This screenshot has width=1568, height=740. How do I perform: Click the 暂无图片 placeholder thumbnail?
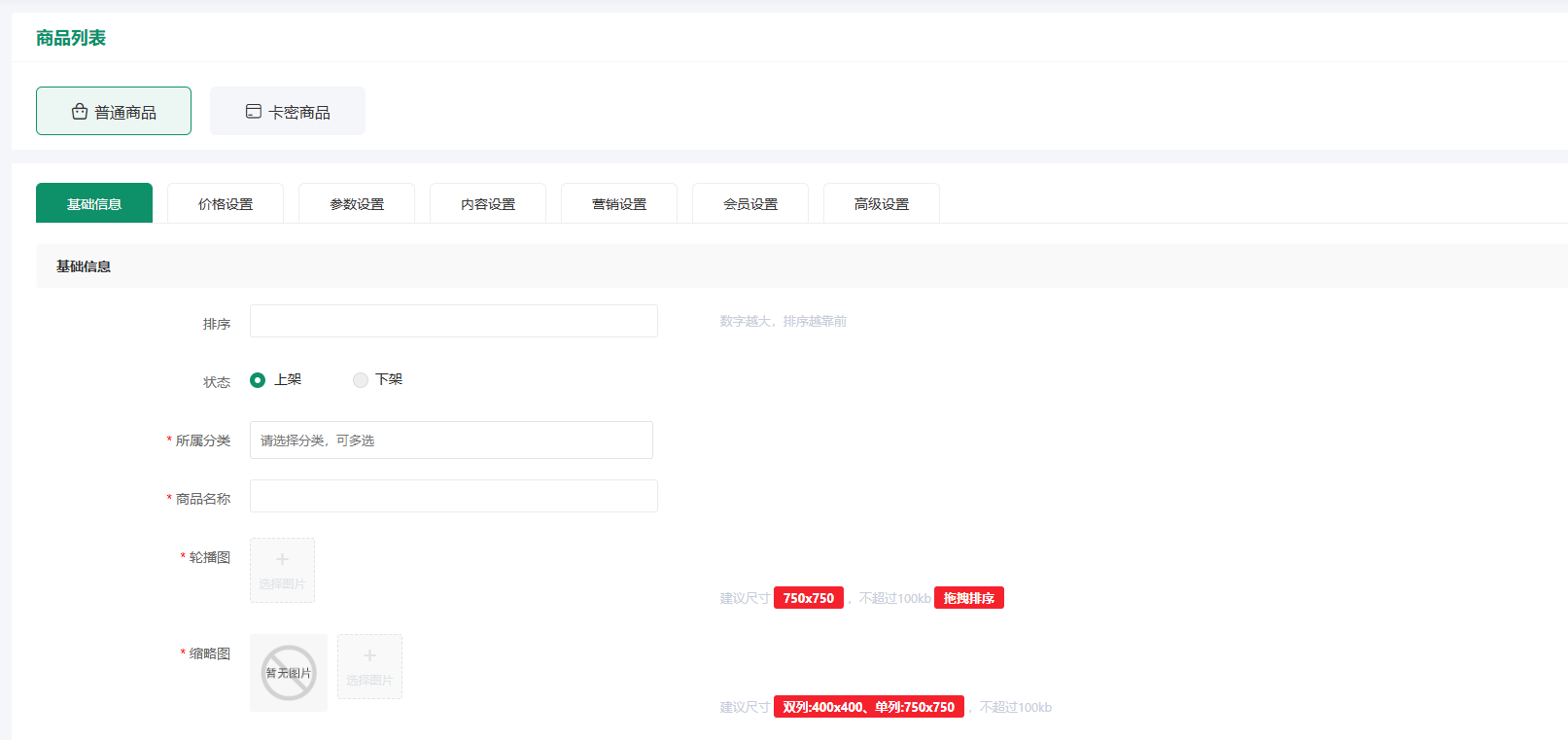tap(289, 673)
